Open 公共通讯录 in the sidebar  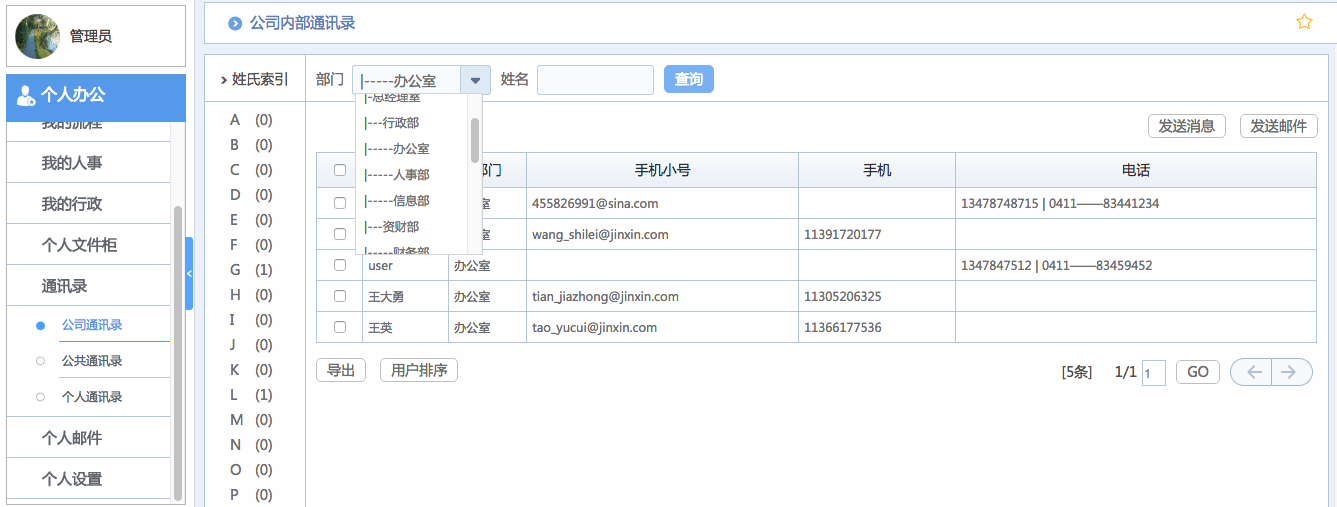tap(92, 361)
